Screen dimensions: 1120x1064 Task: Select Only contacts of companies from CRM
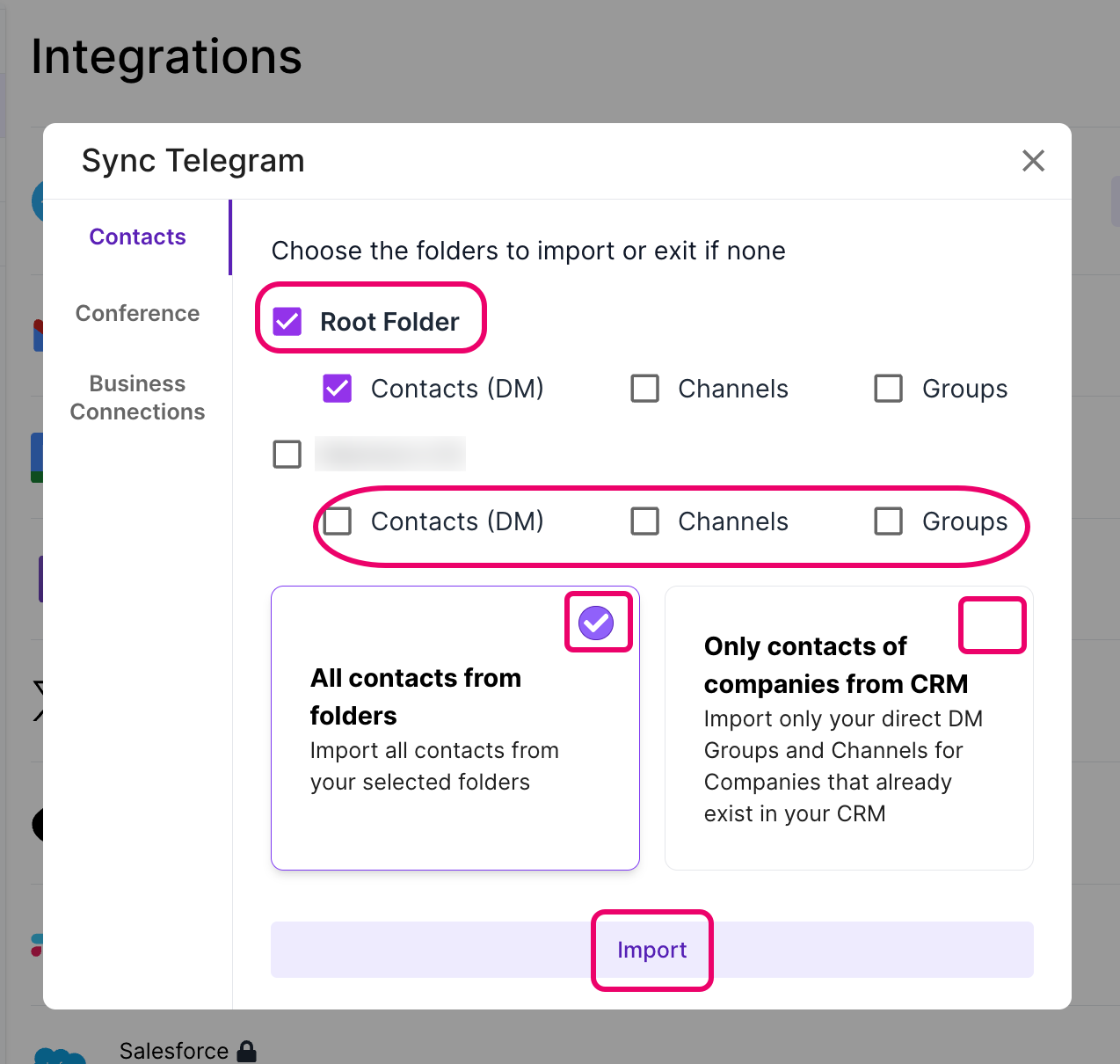(x=849, y=728)
